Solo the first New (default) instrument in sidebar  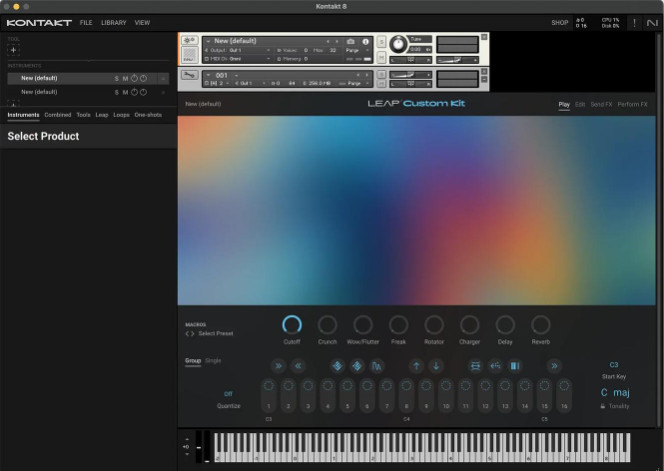click(x=116, y=79)
